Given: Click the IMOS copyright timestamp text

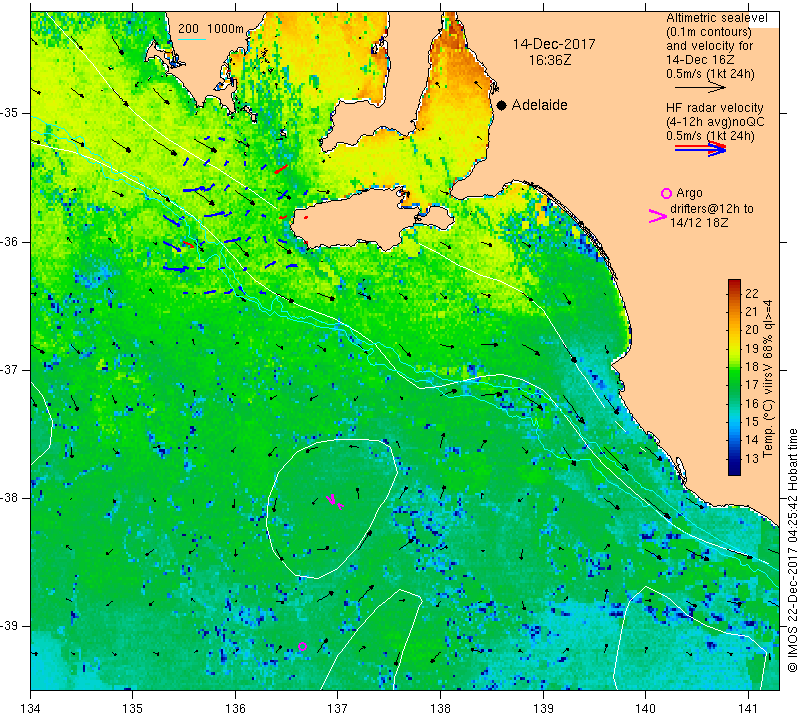Looking at the screenshot, I should pyautogui.click(x=792, y=550).
